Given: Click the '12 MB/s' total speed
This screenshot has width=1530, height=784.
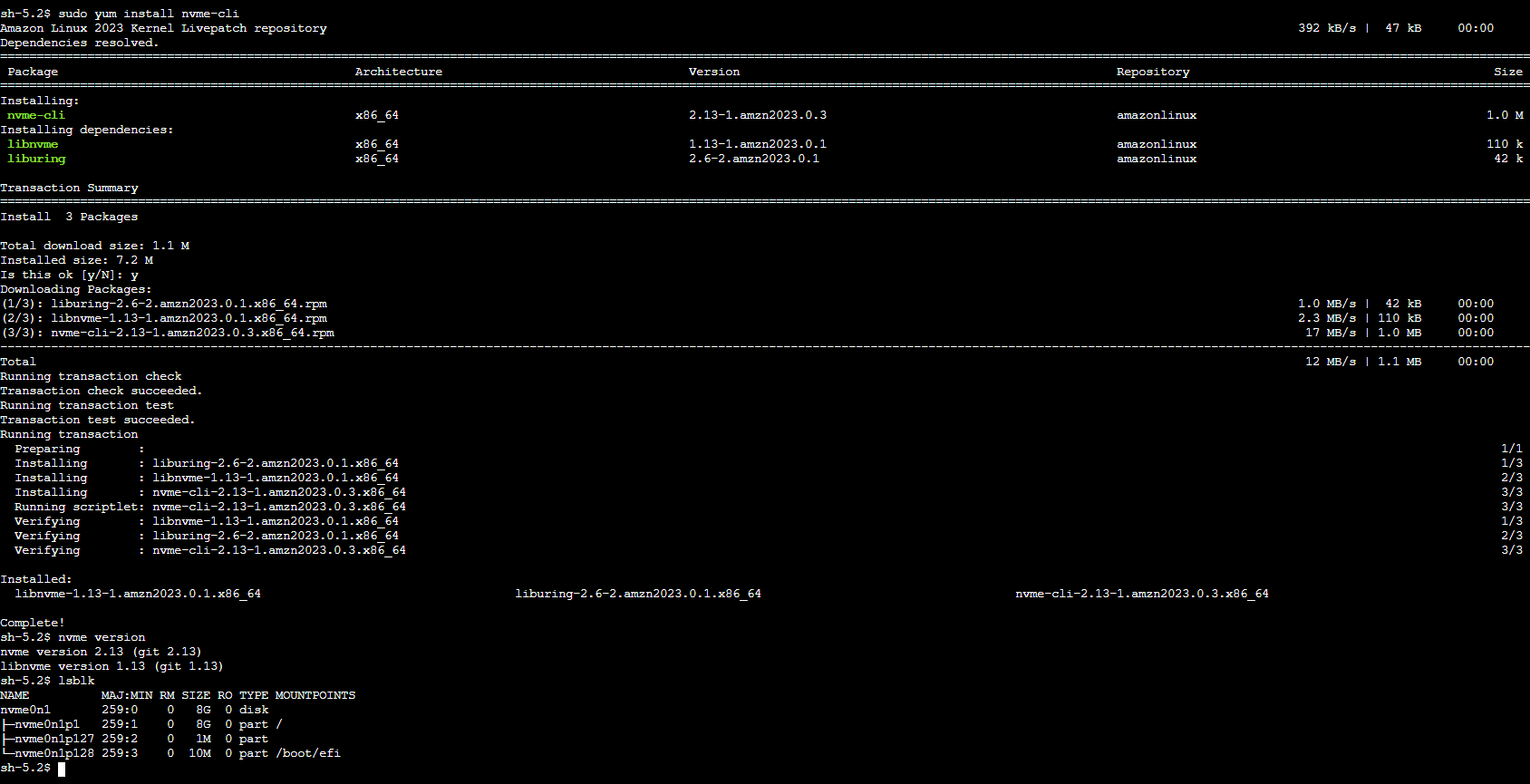Looking at the screenshot, I should [x=1331, y=362].
